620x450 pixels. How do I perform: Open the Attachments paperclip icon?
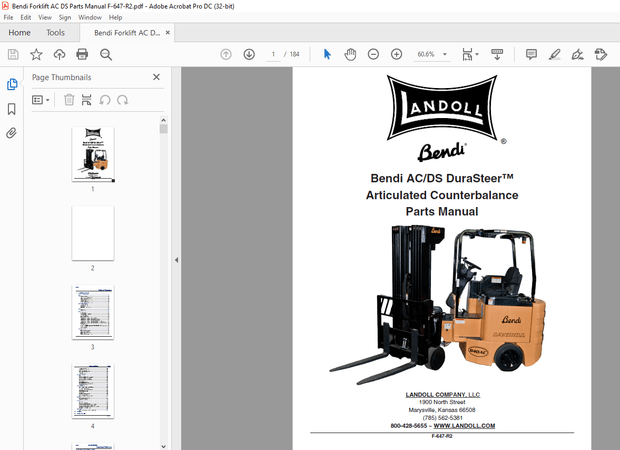[x=12, y=133]
